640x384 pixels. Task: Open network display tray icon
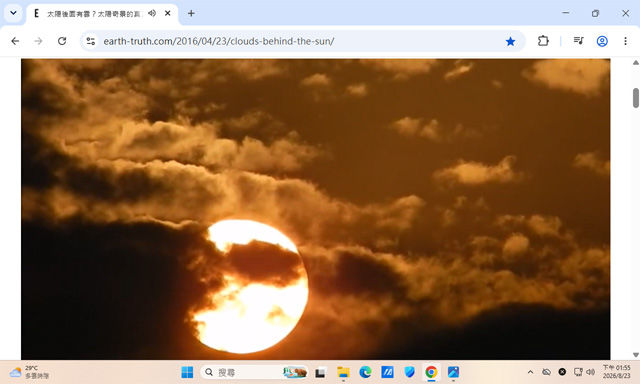coord(578,372)
